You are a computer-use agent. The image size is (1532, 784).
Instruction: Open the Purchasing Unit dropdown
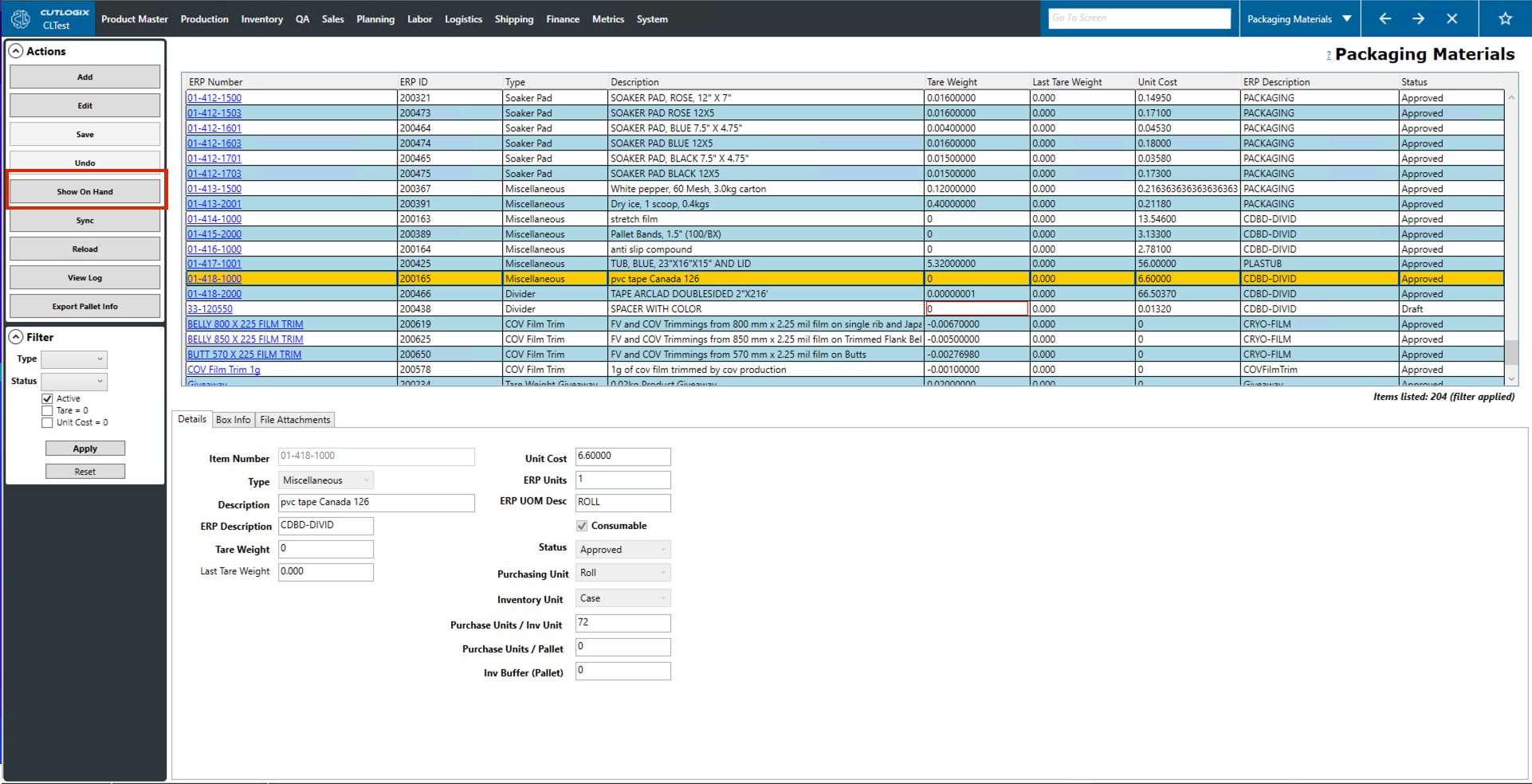pyautogui.click(x=623, y=573)
